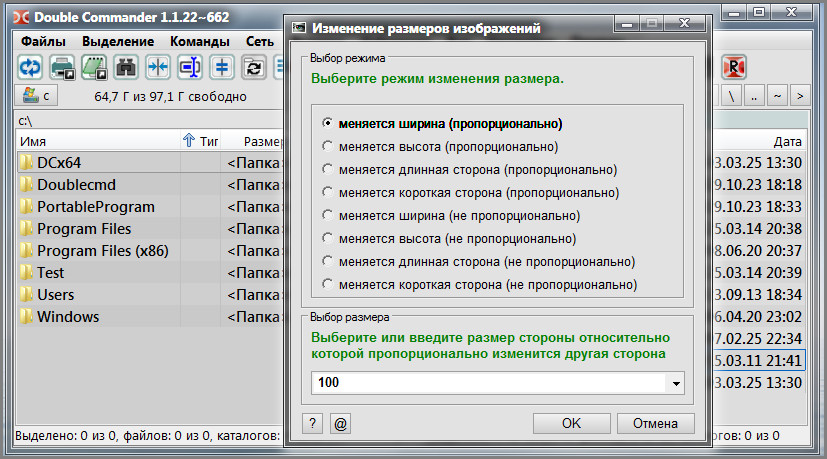Click the c:\ path bar
Image resolution: width=827 pixels, height=459 pixels.
coord(149,121)
